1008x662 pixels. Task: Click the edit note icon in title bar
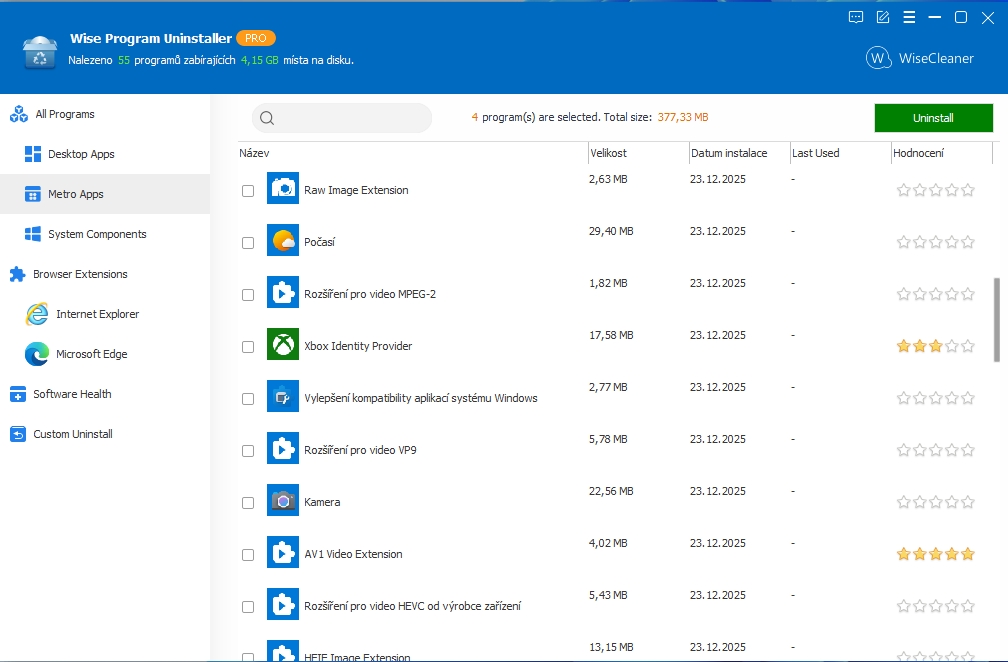click(883, 17)
